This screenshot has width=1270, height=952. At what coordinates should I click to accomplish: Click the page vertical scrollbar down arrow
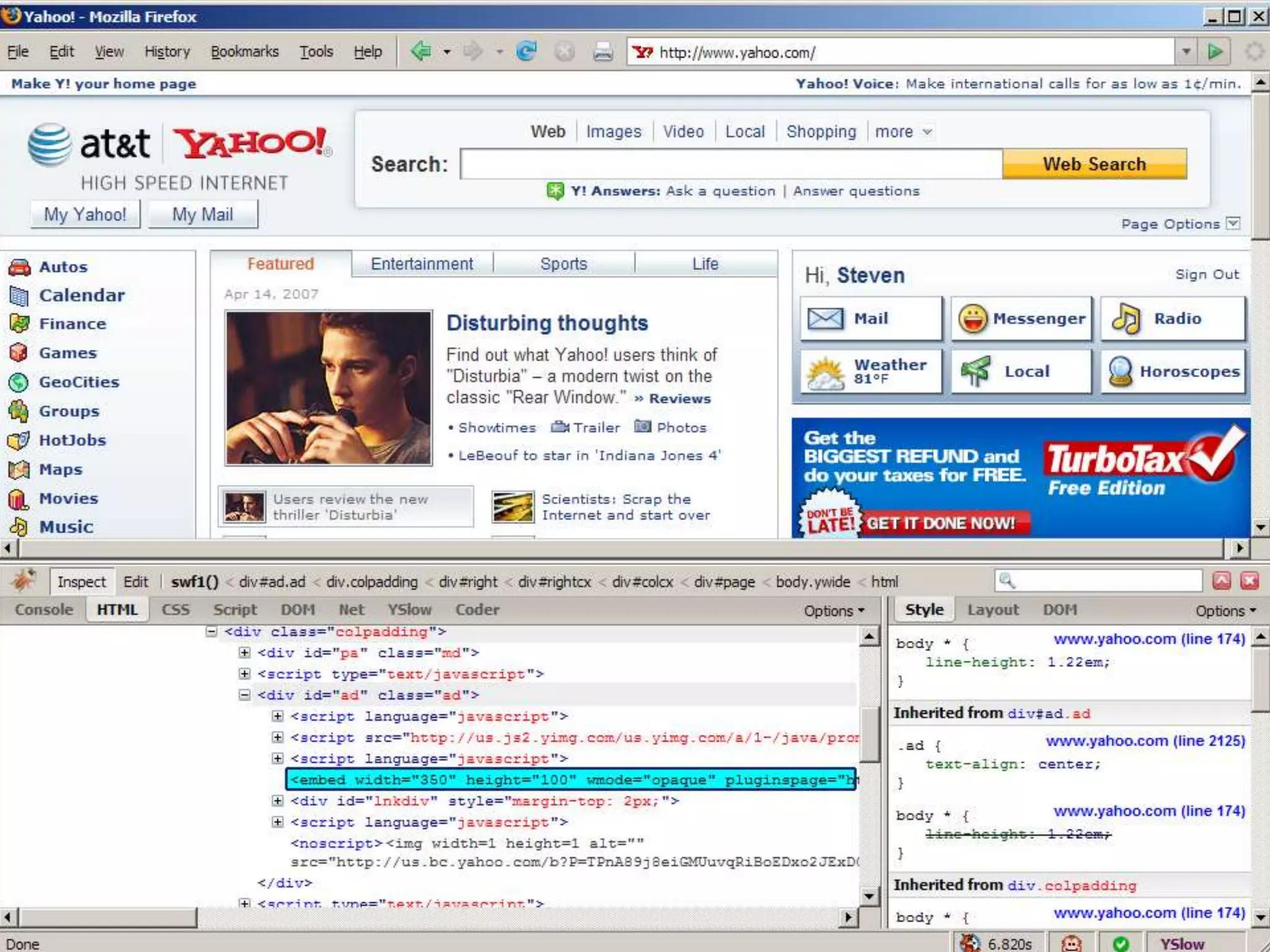[1260, 527]
